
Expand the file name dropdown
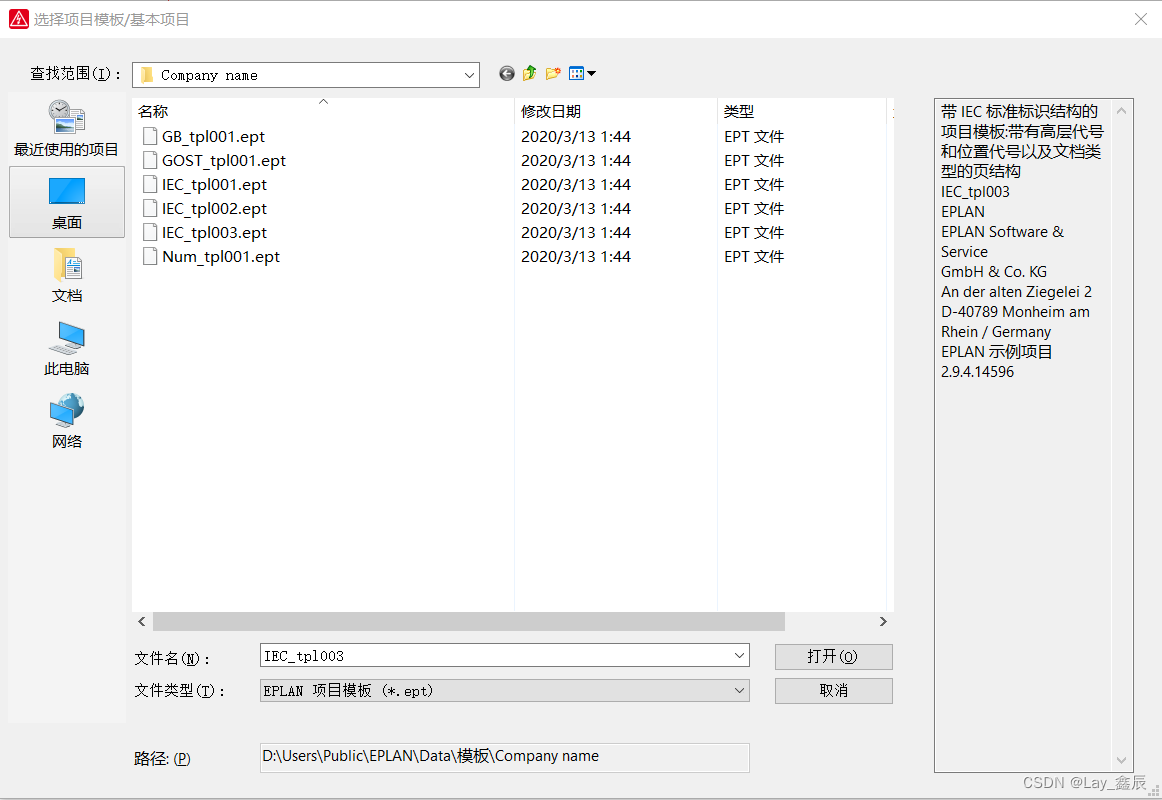pos(739,656)
